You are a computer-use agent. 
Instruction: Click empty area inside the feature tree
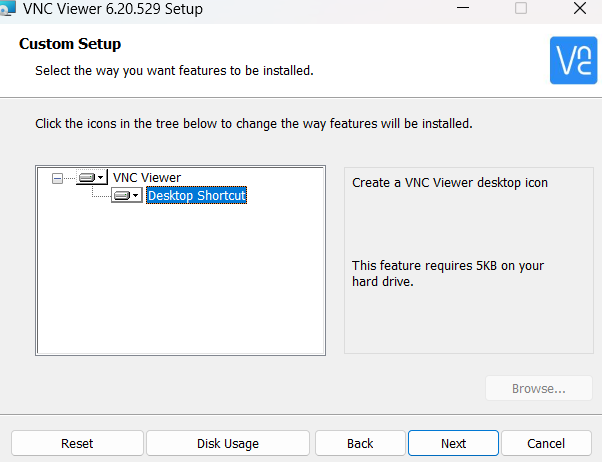(180, 290)
